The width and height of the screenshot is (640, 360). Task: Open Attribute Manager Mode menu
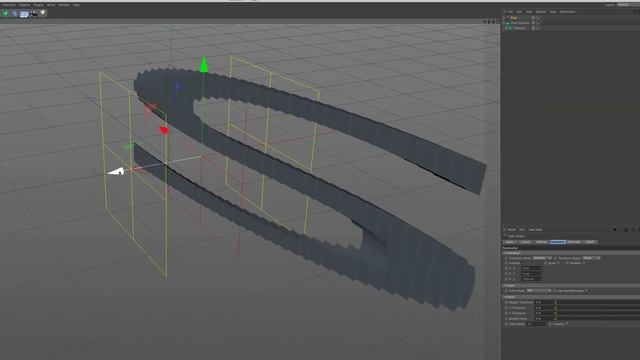512,230
